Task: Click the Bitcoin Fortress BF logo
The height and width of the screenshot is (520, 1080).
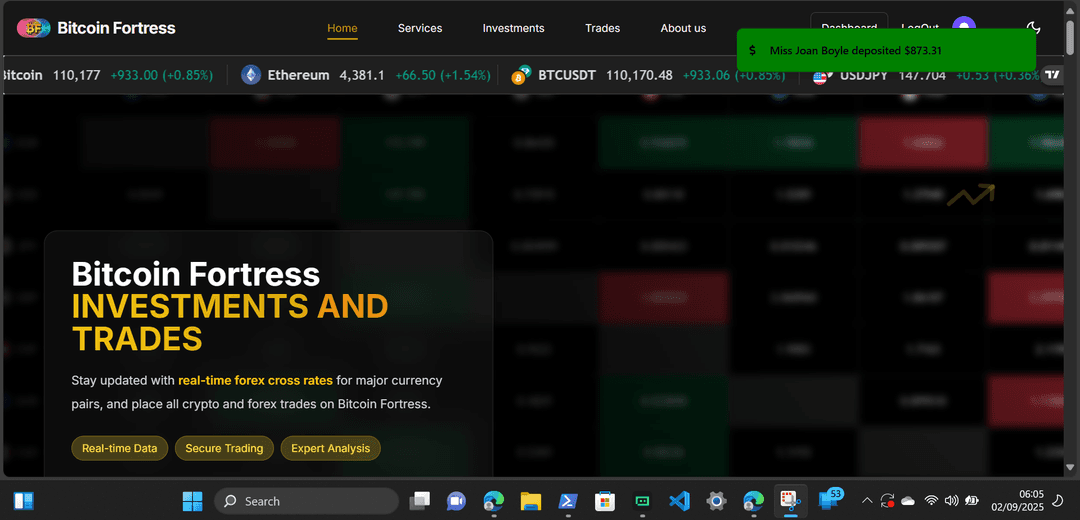Action: (x=34, y=28)
